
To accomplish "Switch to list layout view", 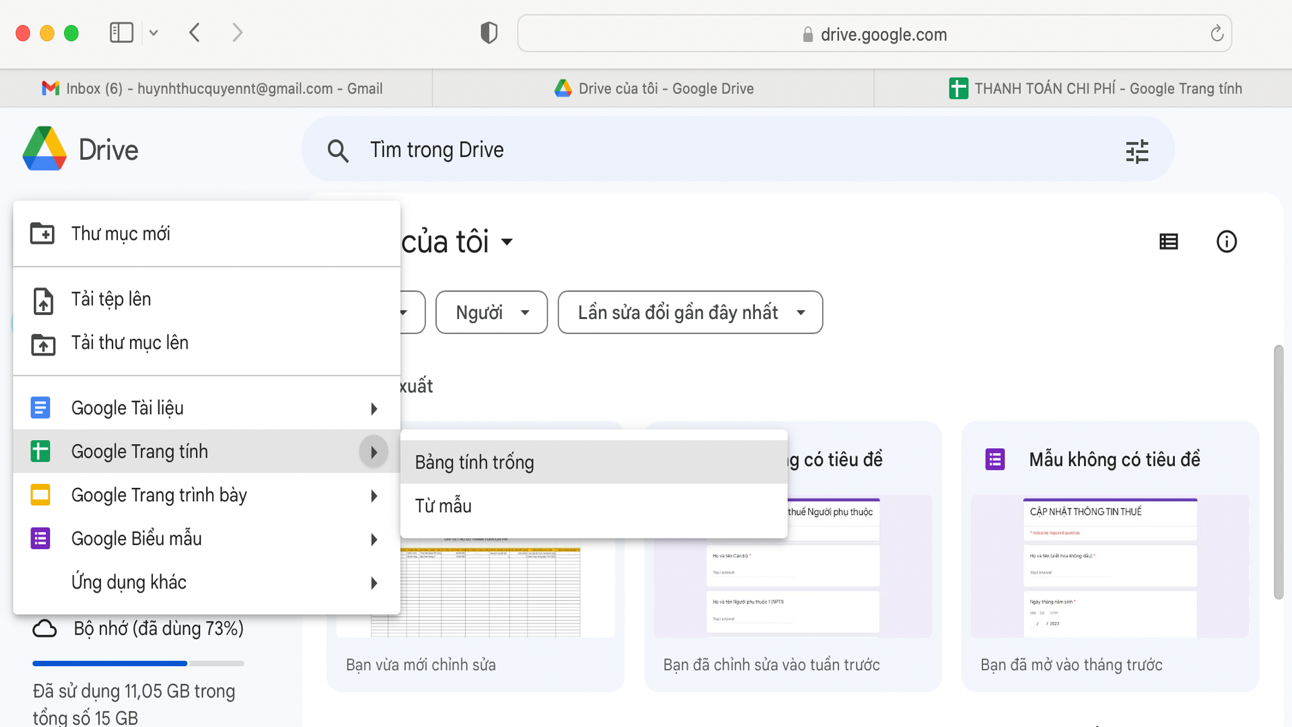I will pos(1168,242).
